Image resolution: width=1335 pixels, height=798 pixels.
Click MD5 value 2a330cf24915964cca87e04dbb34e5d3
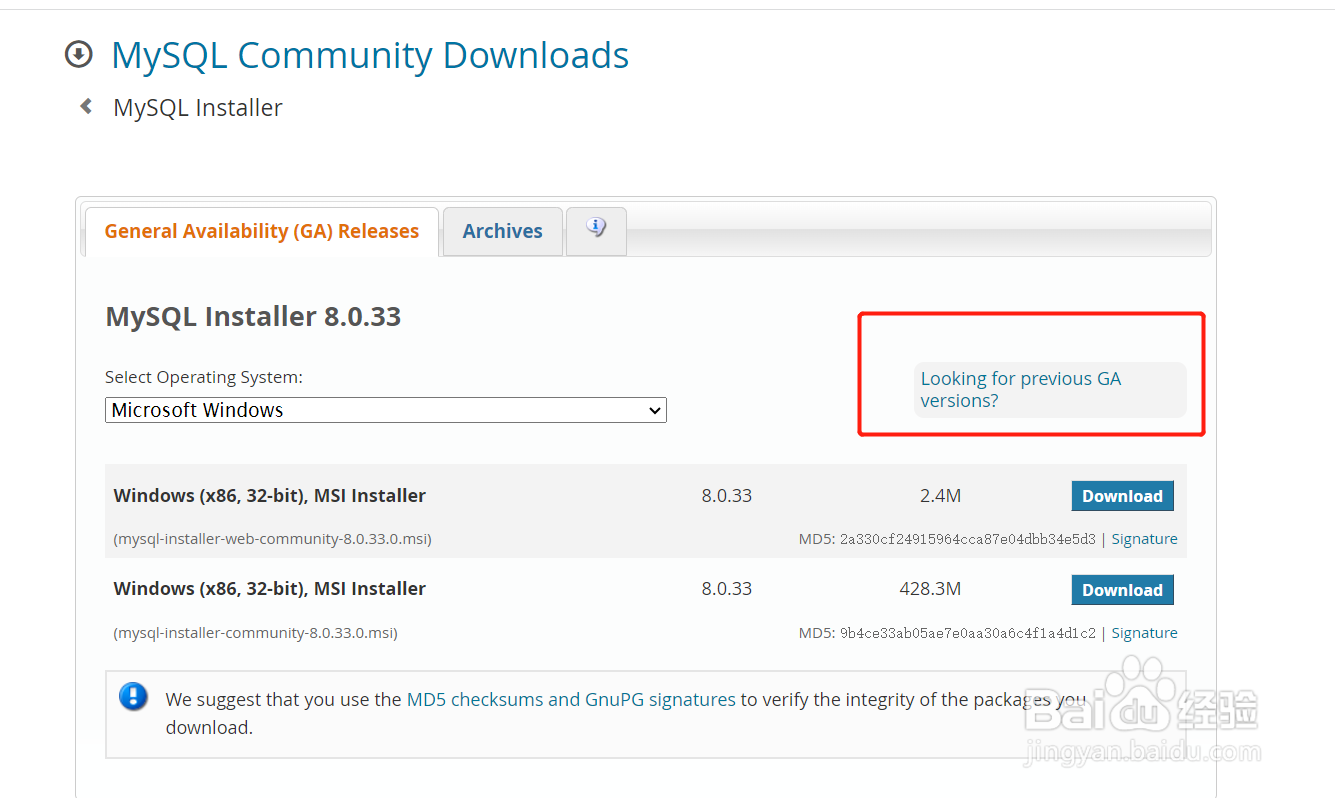click(967, 539)
